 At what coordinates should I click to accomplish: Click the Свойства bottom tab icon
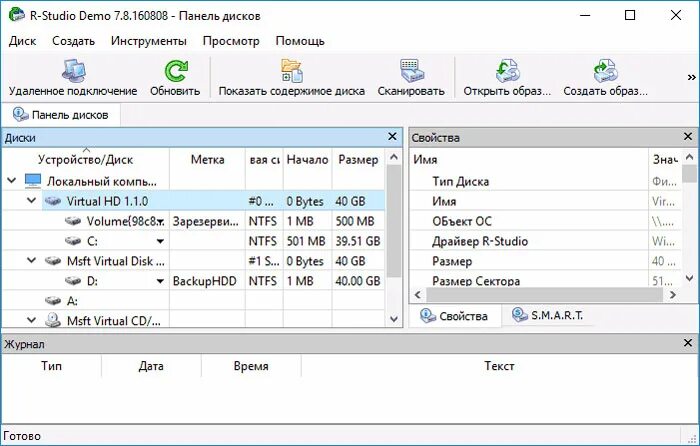tap(428, 316)
